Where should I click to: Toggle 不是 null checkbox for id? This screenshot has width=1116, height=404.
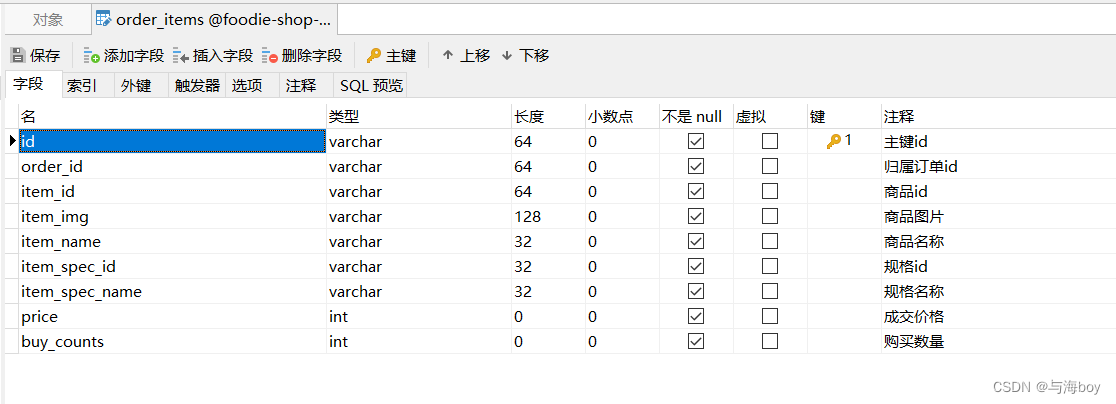pos(696,142)
